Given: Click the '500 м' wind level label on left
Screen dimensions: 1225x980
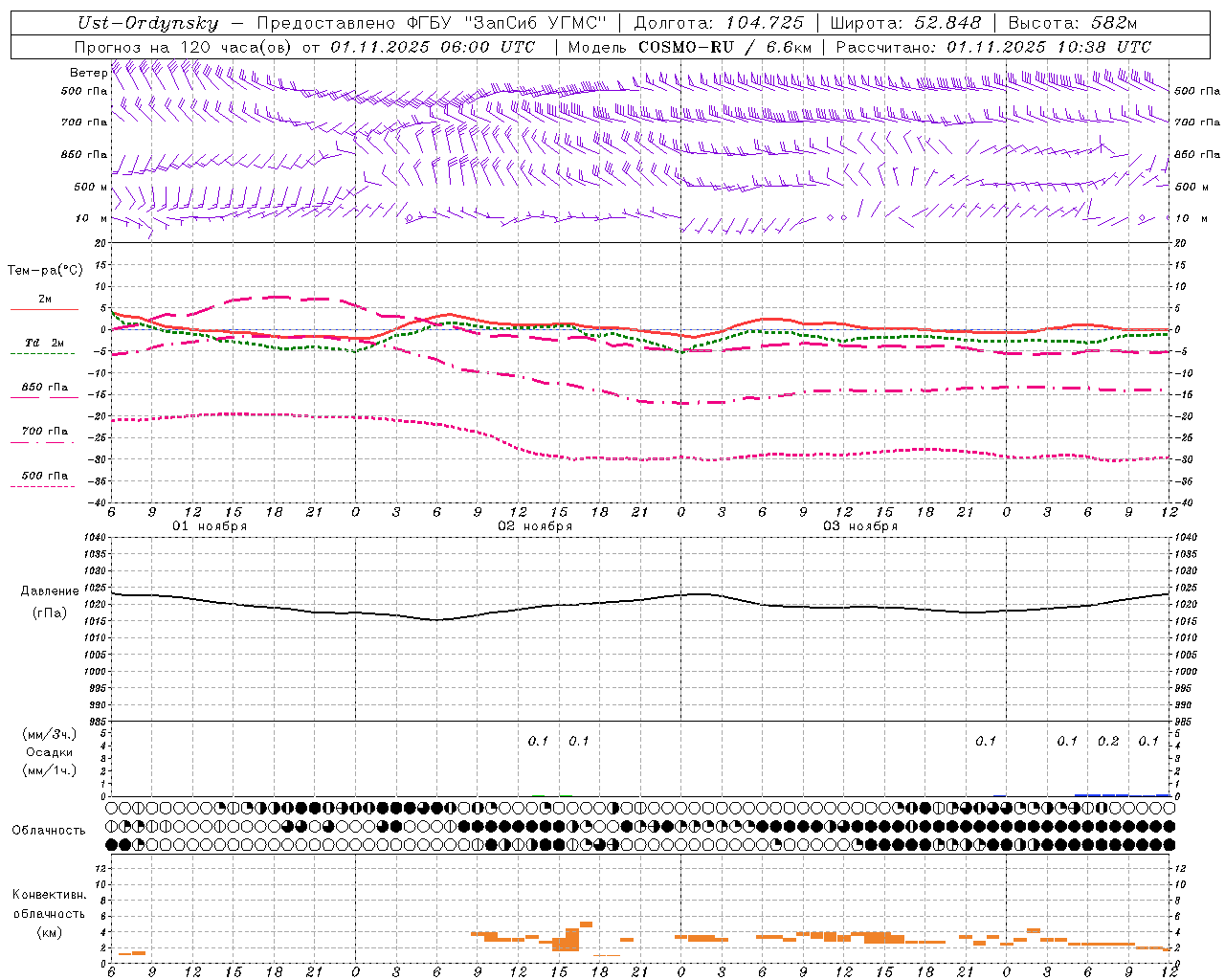Looking at the screenshot, I should 91,188.
